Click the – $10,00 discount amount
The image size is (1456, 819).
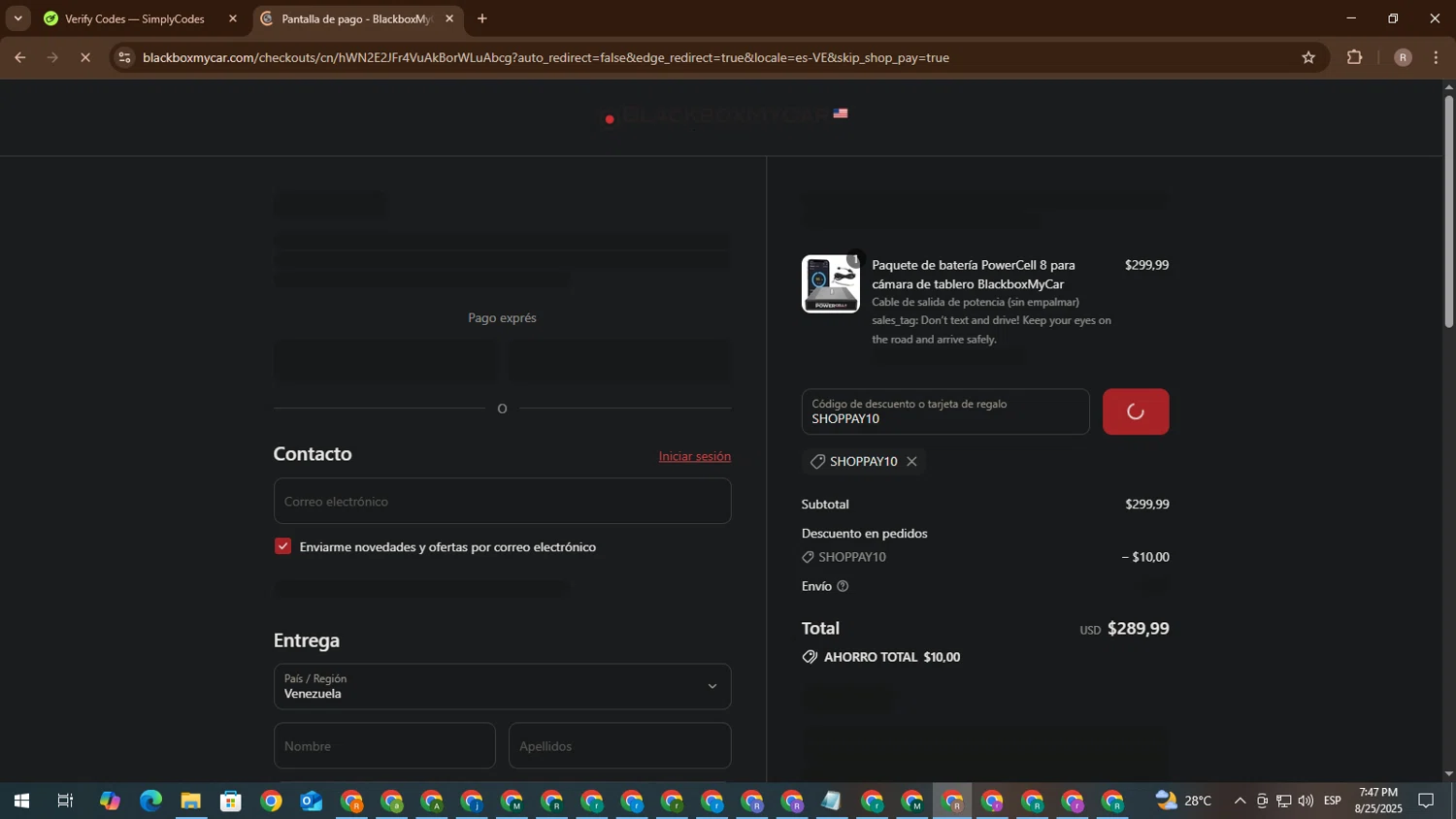pyautogui.click(x=1145, y=557)
